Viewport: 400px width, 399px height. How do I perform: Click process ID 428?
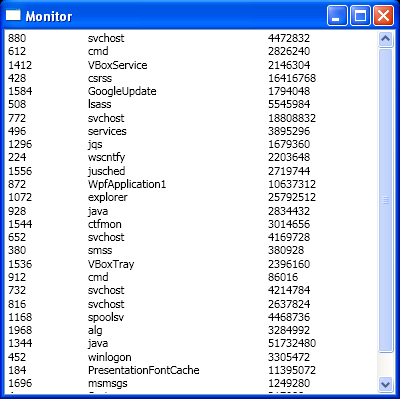(17, 78)
